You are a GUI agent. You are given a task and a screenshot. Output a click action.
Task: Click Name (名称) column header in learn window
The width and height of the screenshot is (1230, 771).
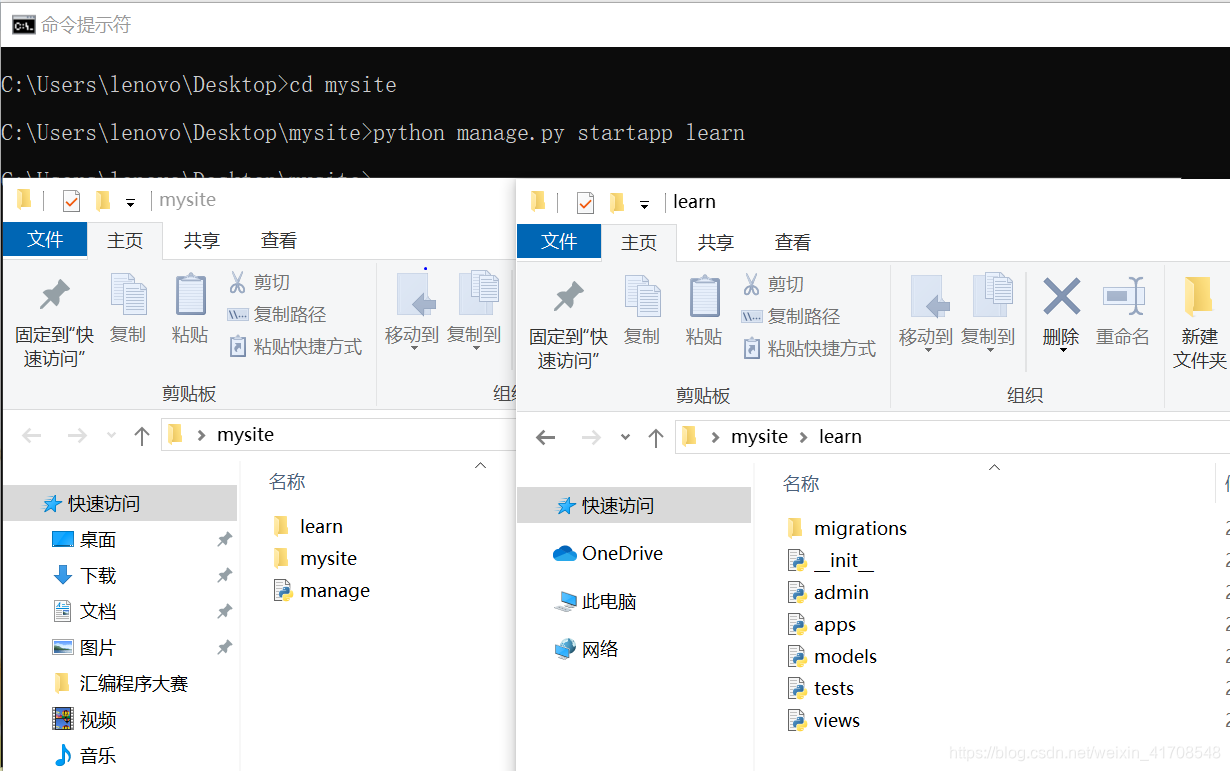tap(801, 484)
